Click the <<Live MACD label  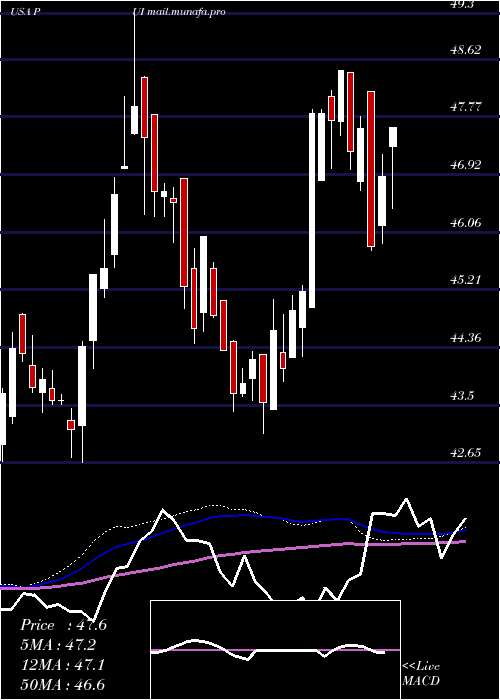pos(421,673)
